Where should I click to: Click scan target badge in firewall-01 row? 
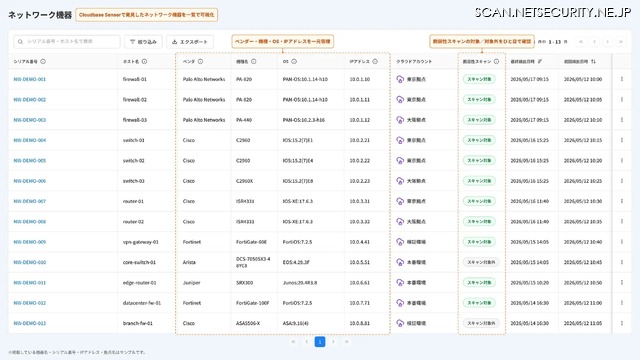pyautogui.click(x=479, y=79)
